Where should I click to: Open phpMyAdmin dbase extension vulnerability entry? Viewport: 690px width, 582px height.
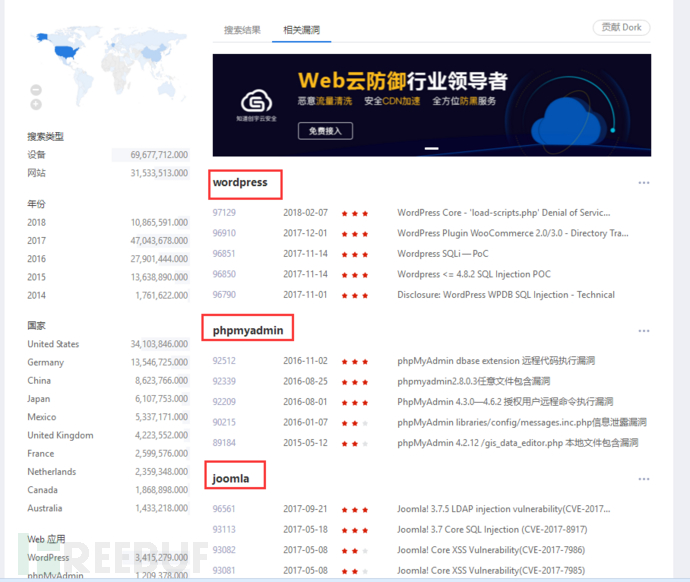point(496,361)
